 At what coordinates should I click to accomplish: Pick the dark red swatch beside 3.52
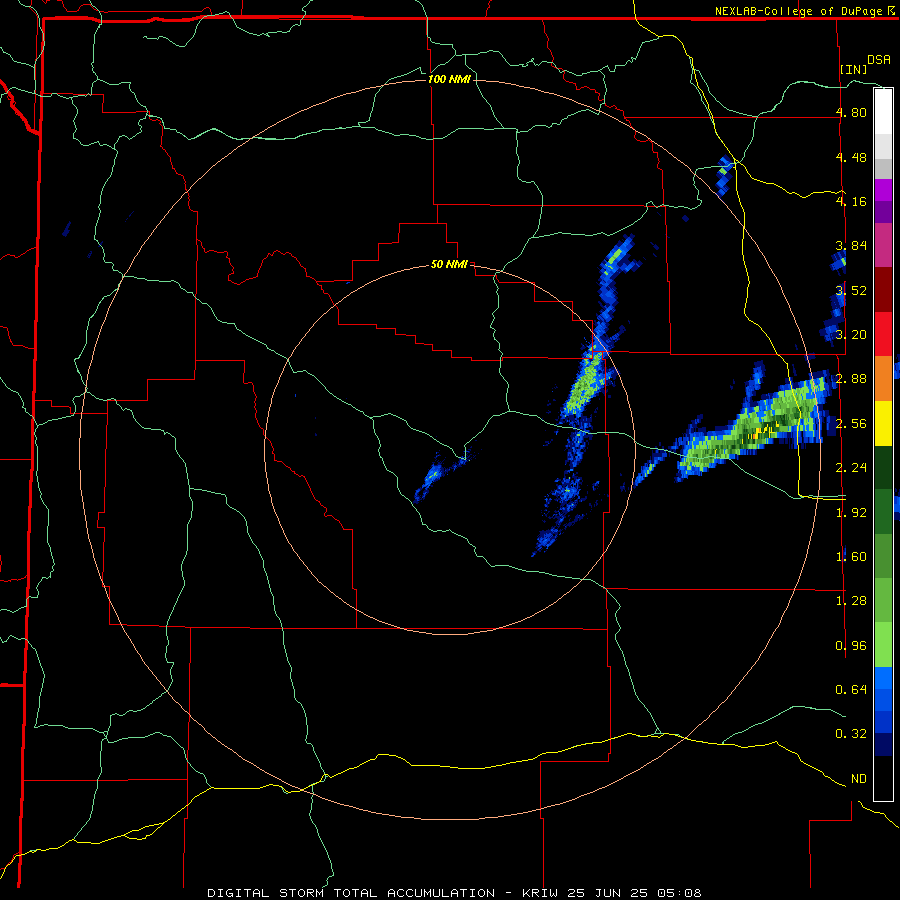883,290
